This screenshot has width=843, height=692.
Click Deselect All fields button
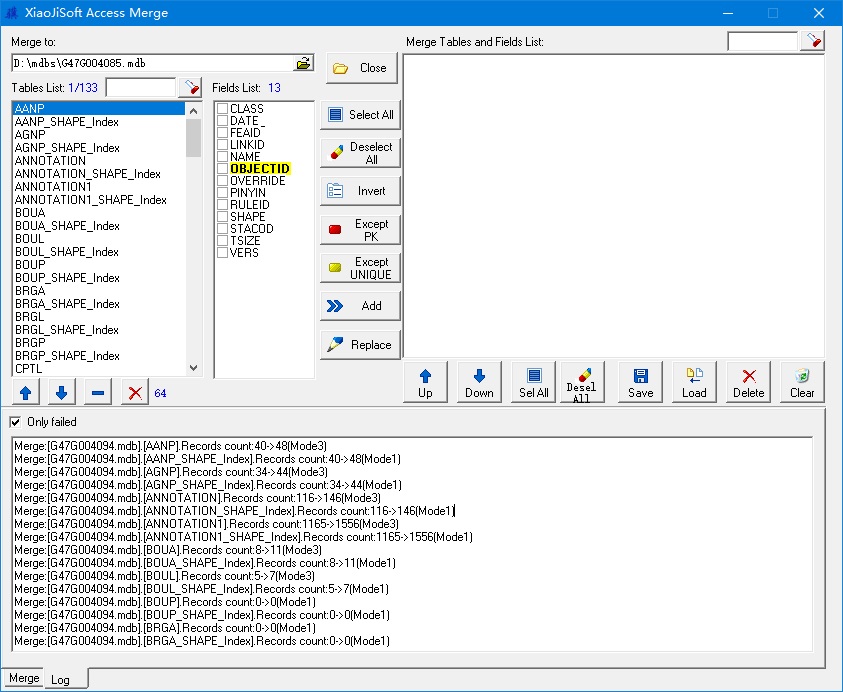pos(360,153)
